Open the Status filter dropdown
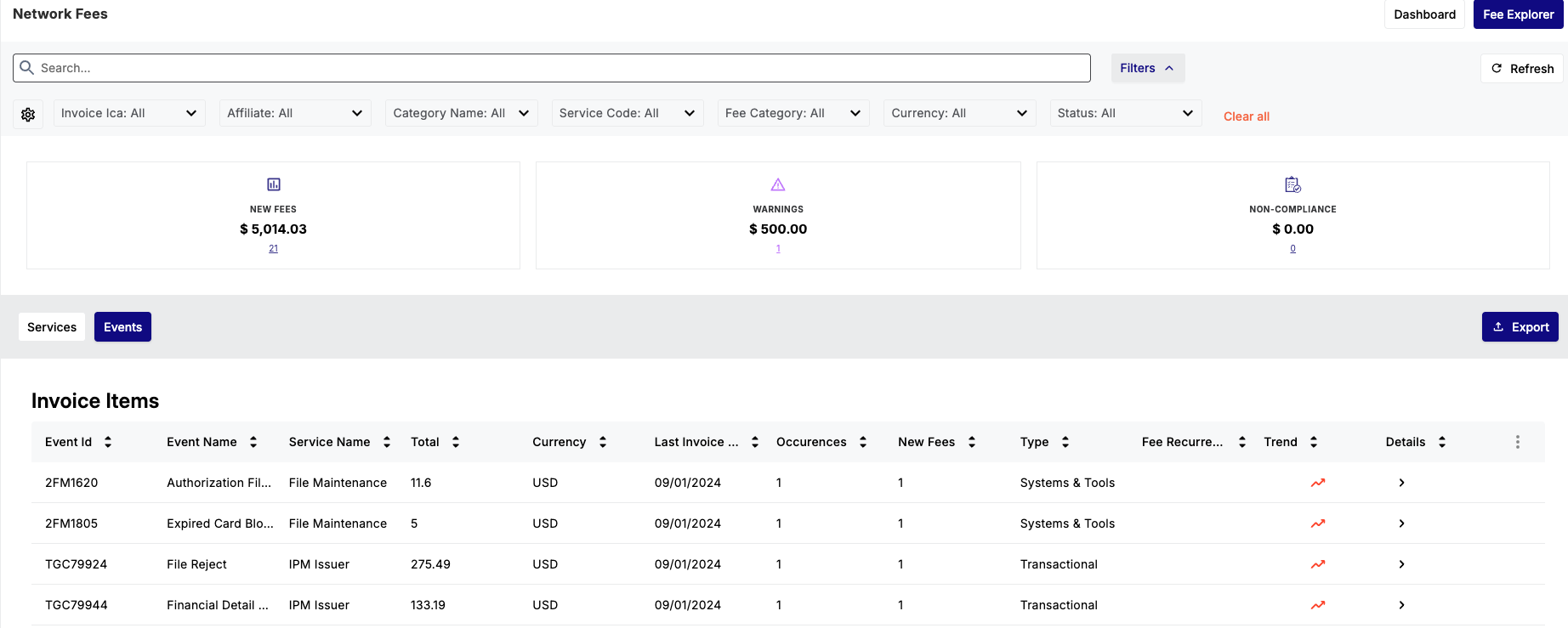 click(1126, 113)
